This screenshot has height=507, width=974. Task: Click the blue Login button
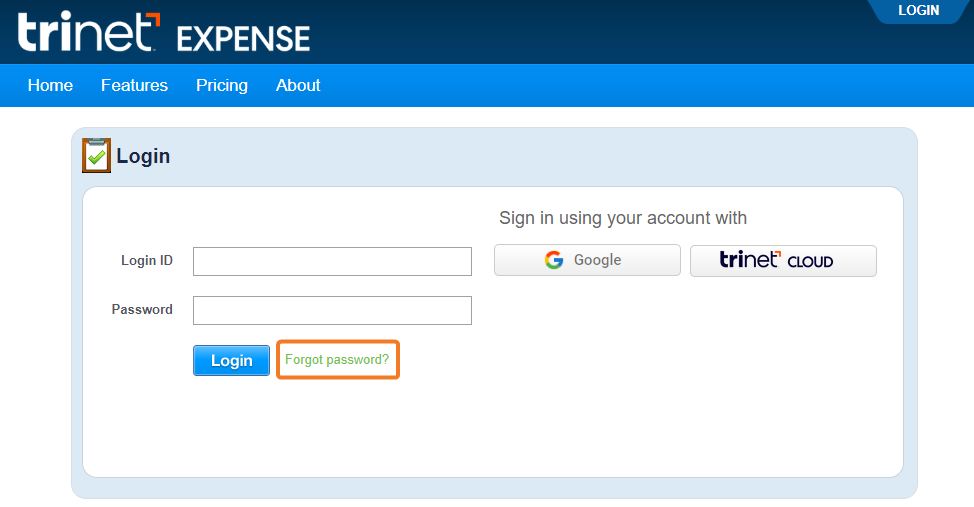coord(231,360)
